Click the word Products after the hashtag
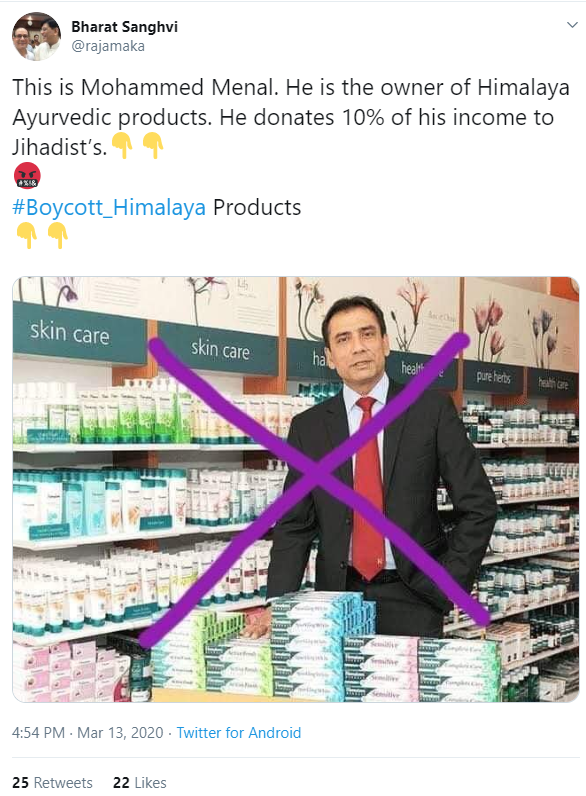 (x=257, y=207)
